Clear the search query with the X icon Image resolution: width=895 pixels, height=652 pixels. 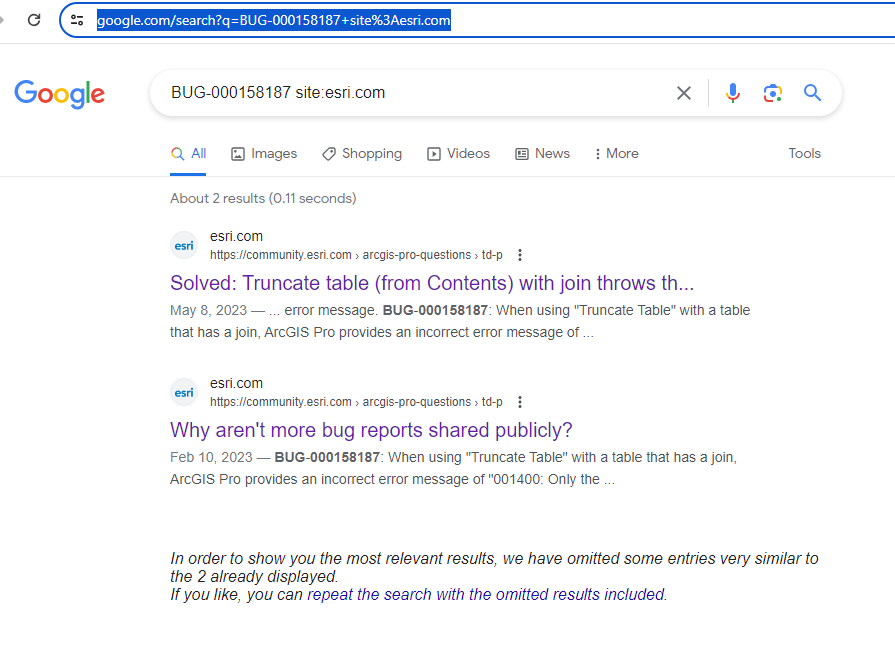click(x=683, y=92)
